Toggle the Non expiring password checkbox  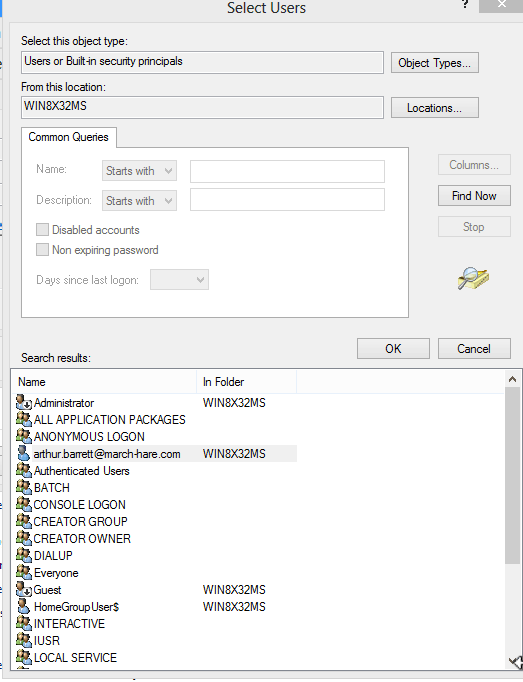tap(42, 250)
